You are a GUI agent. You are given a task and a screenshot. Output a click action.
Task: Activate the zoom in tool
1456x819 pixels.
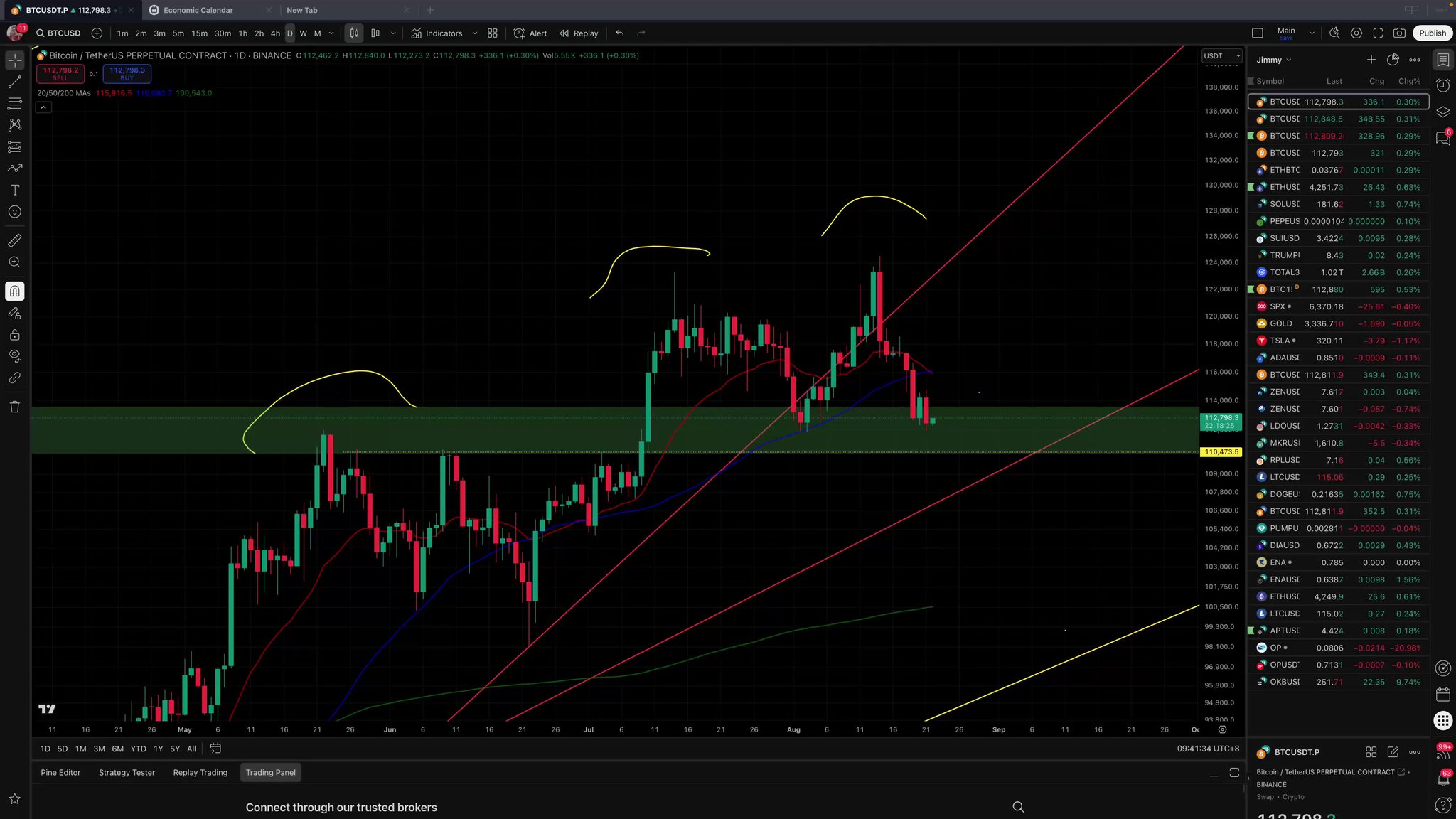[15, 262]
